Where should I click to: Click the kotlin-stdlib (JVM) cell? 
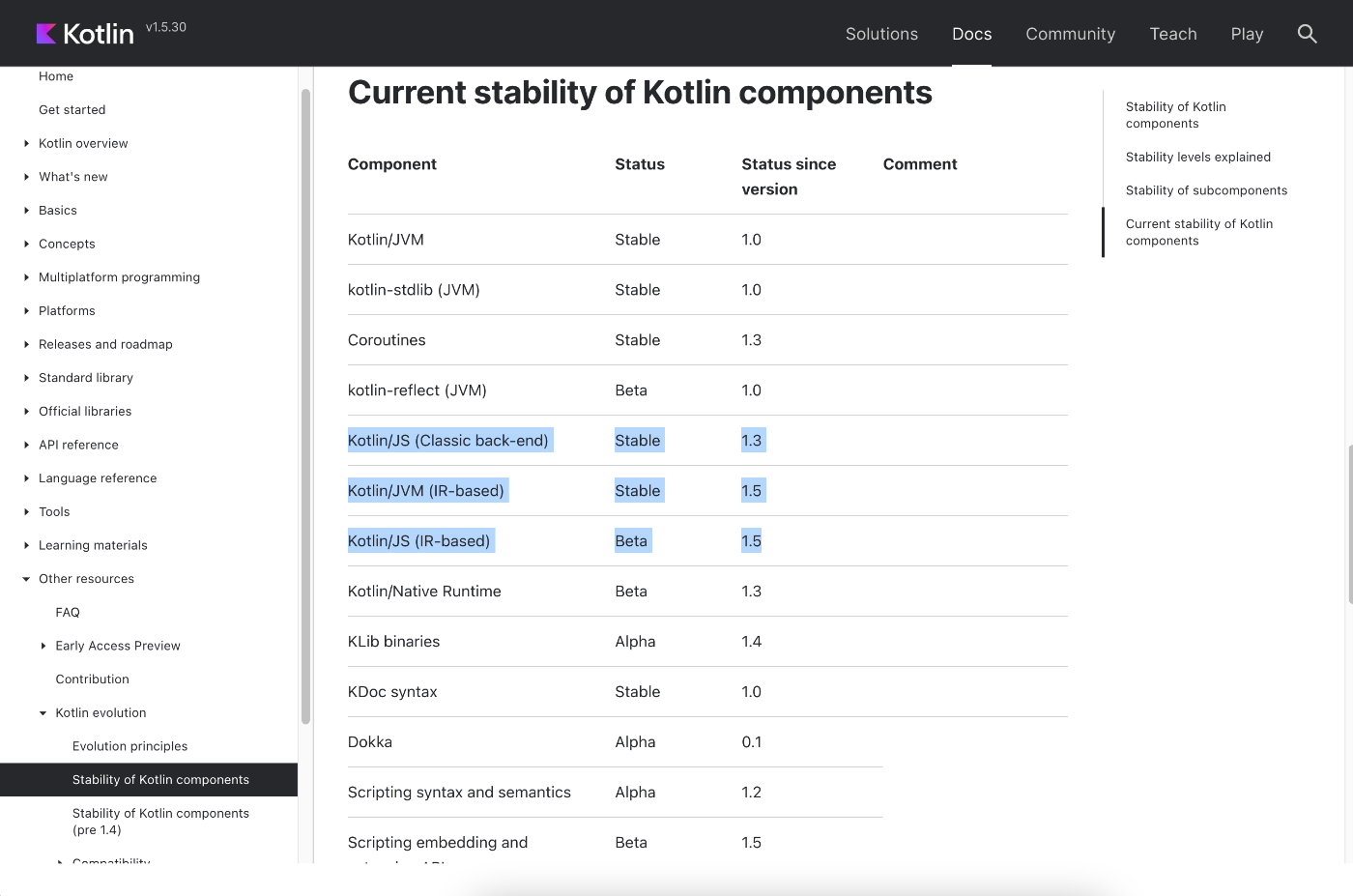coord(414,290)
